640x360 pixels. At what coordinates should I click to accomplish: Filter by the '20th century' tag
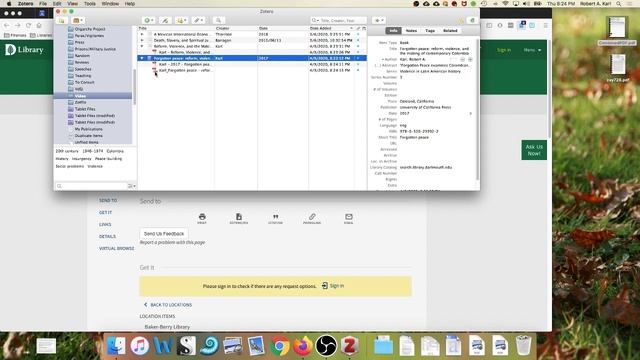(67, 151)
